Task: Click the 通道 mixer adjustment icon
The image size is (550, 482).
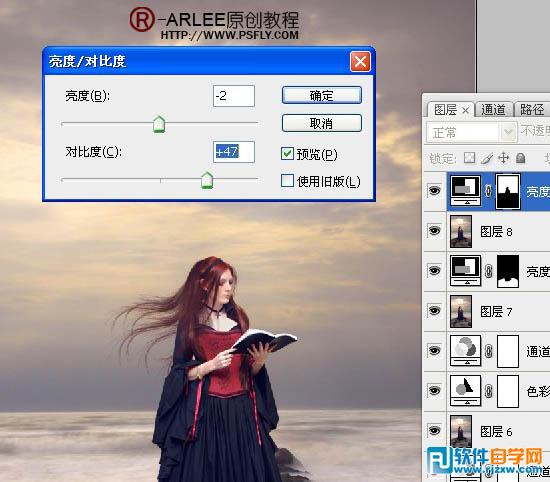Action: 466,351
